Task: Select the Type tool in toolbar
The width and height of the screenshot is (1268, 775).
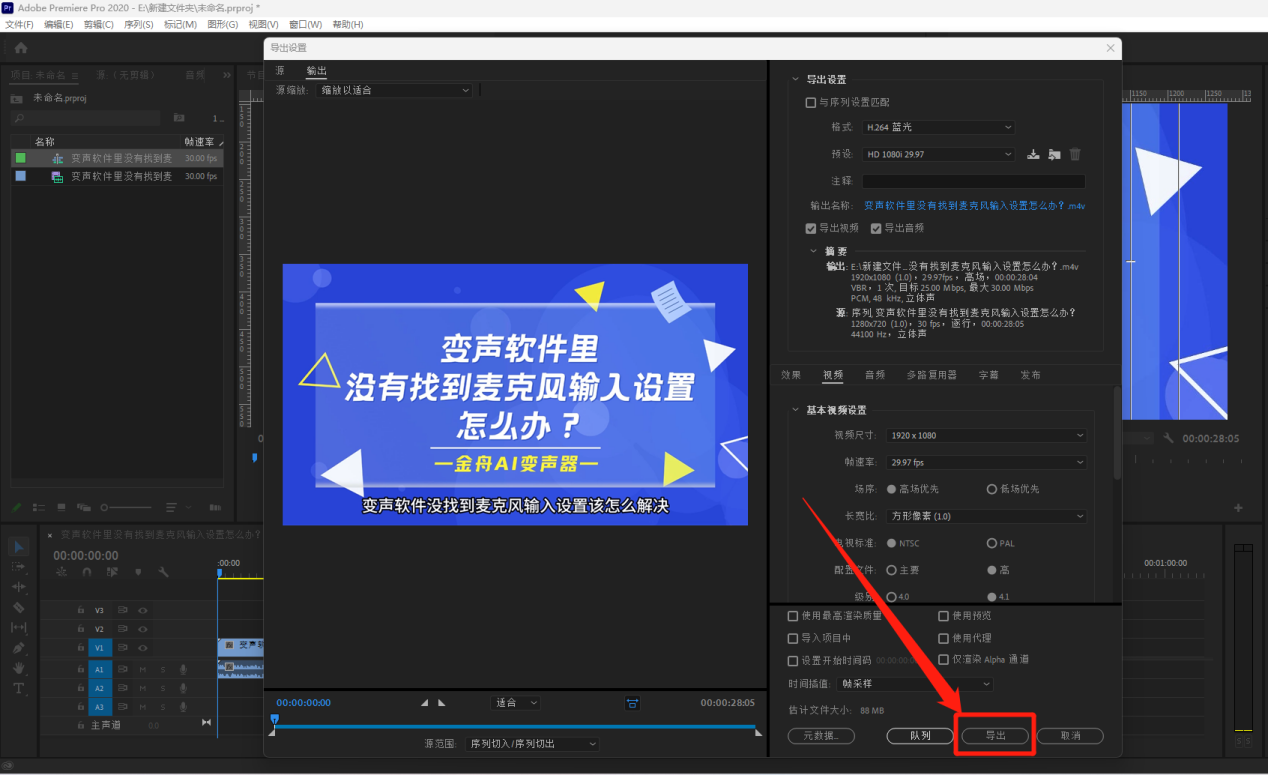Action: click(18, 688)
